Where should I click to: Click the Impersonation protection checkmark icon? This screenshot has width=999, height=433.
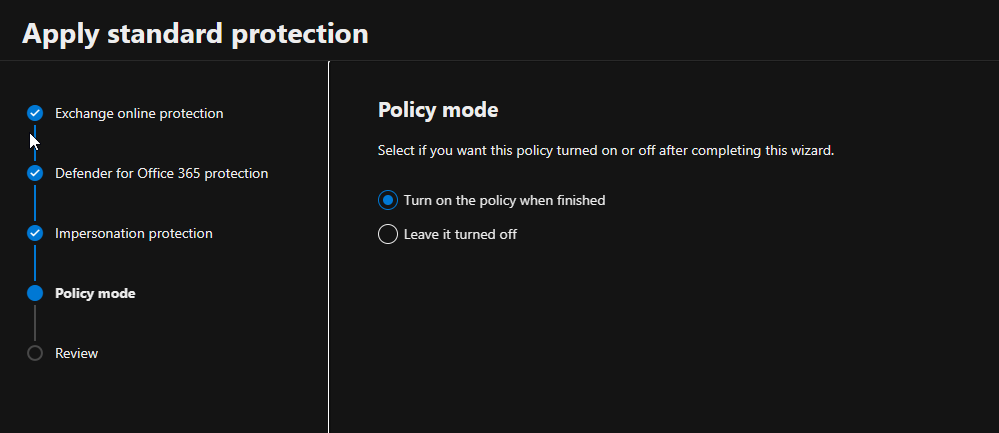click(35, 233)
